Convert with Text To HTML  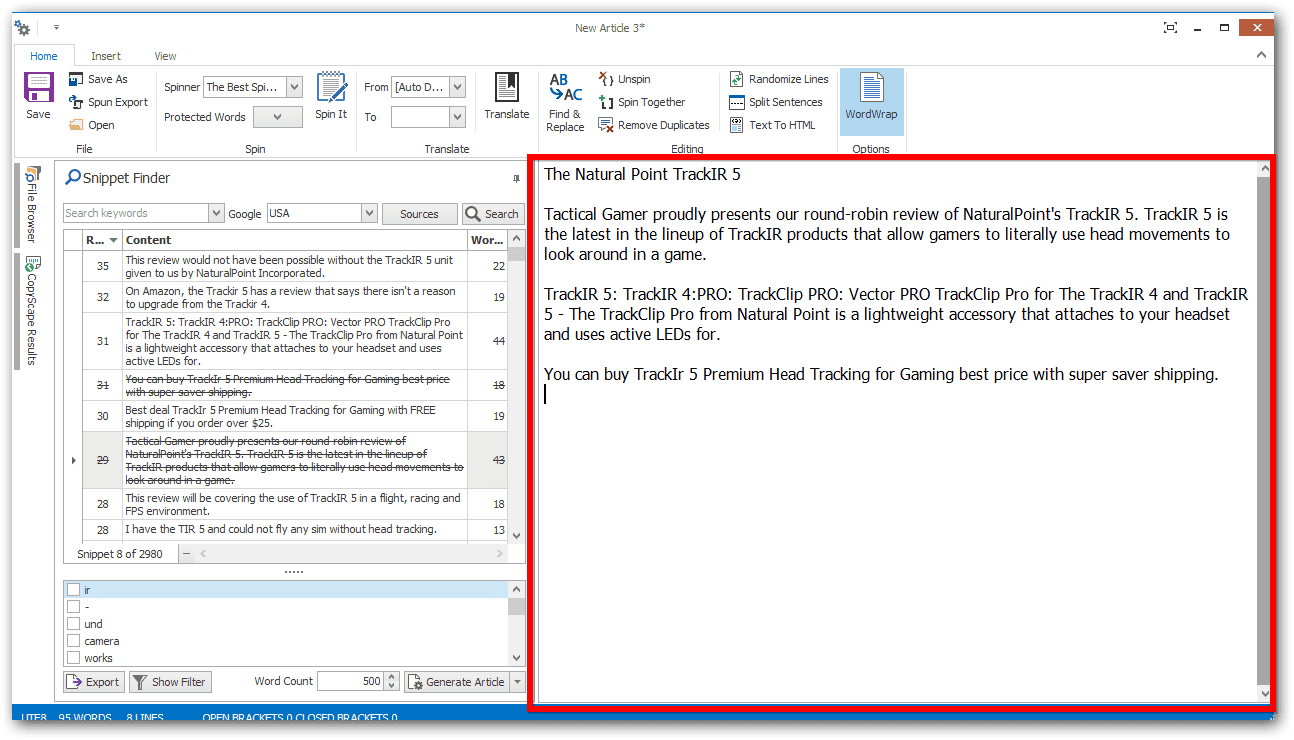tap(772, 125)
